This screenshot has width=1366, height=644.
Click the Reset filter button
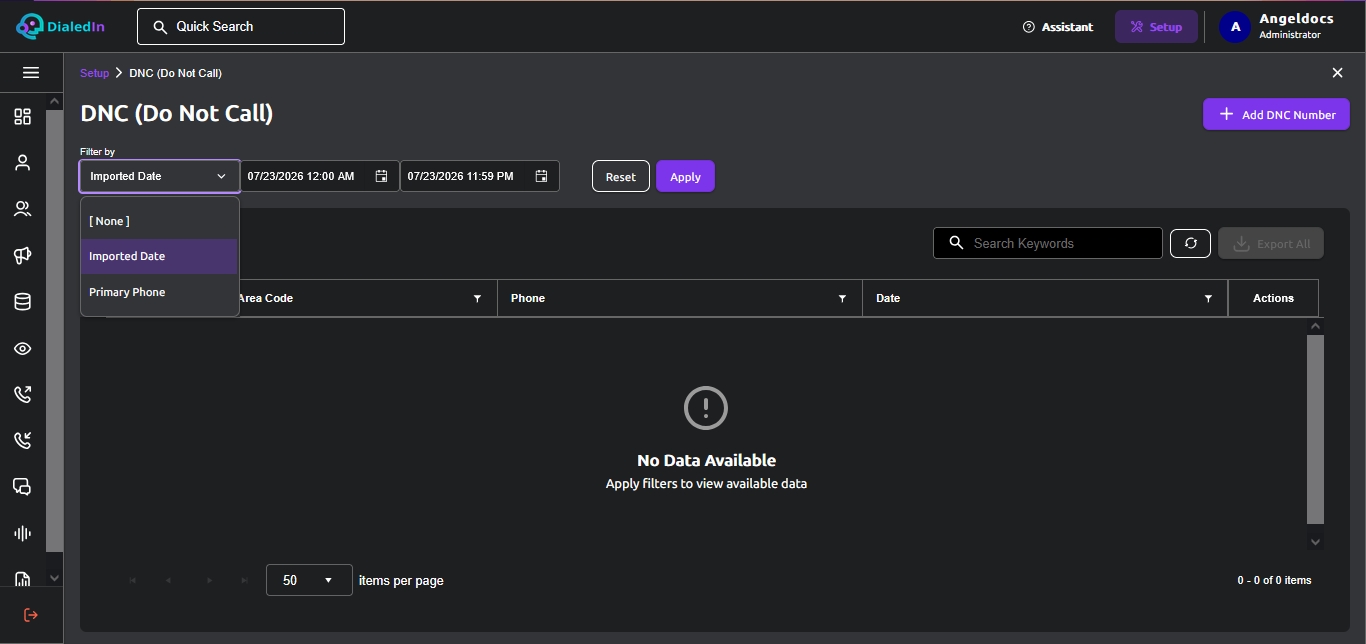pyautogui.click(x=621, y=176)
